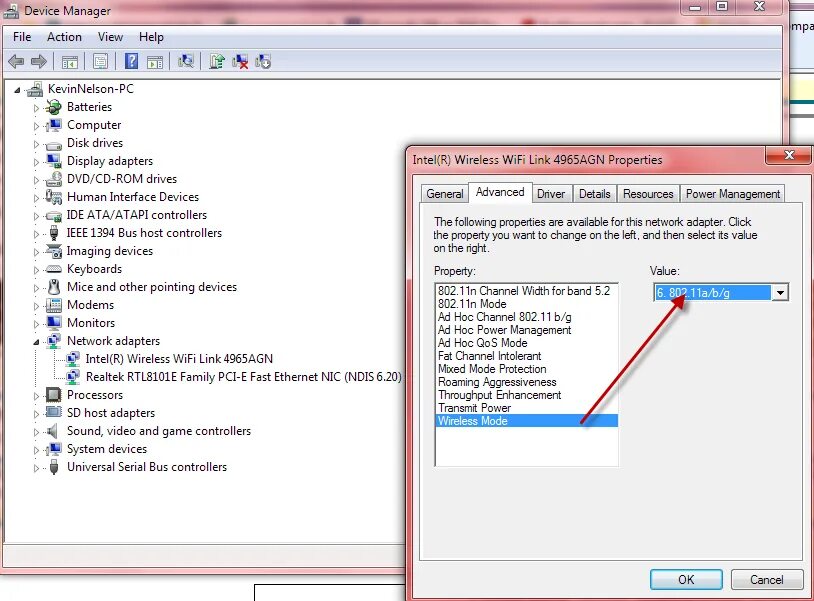Select the Processors chip icon
Viewport: 814px width, 601px height.
point(53,395)
